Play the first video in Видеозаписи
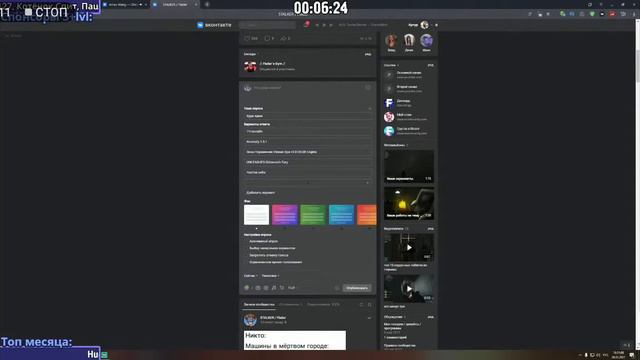 click(409, 247)
